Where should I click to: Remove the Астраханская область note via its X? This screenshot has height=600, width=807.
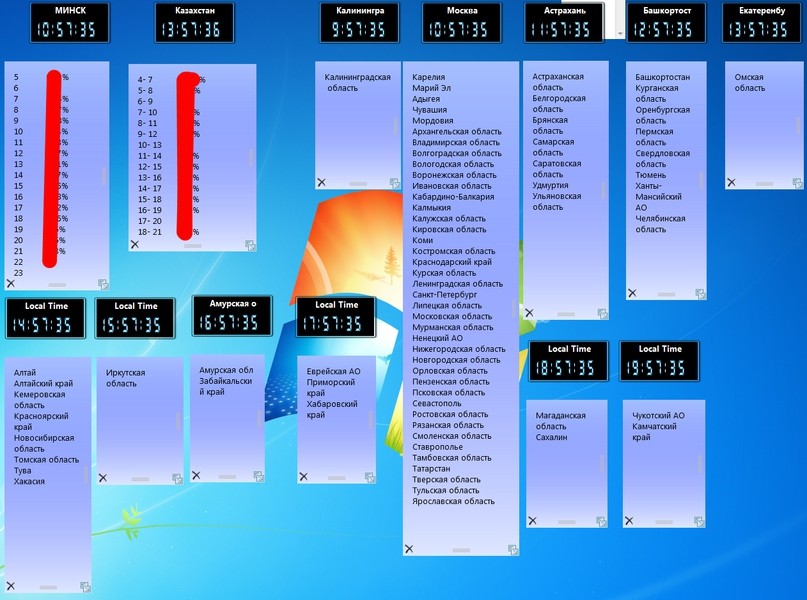point(530,313)
